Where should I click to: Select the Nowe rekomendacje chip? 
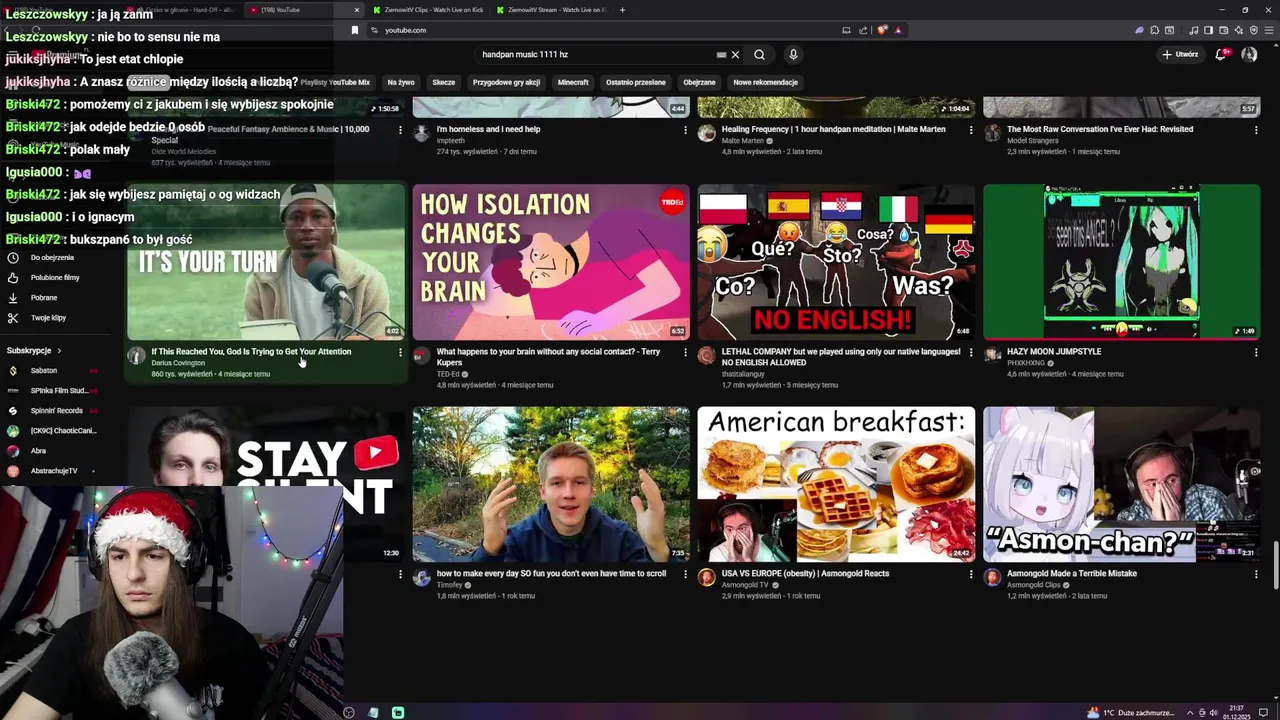pyautogui.click(x=765, y=82)
